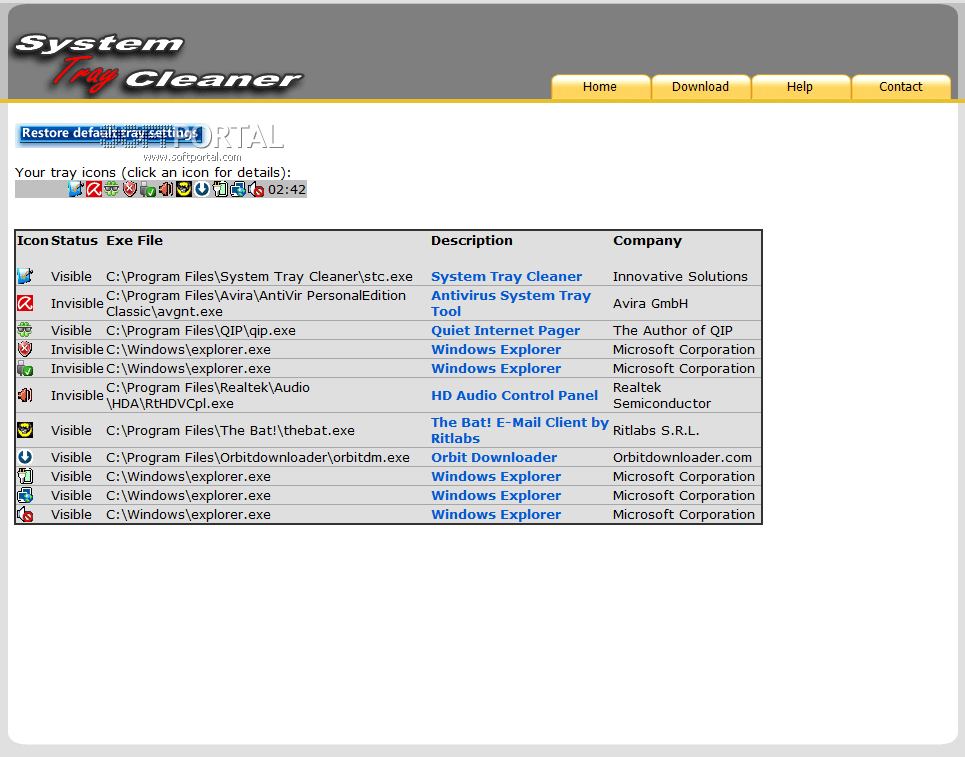
Task: Select path ending in RtHDVCpl.exe
Action: coord(208,395)
